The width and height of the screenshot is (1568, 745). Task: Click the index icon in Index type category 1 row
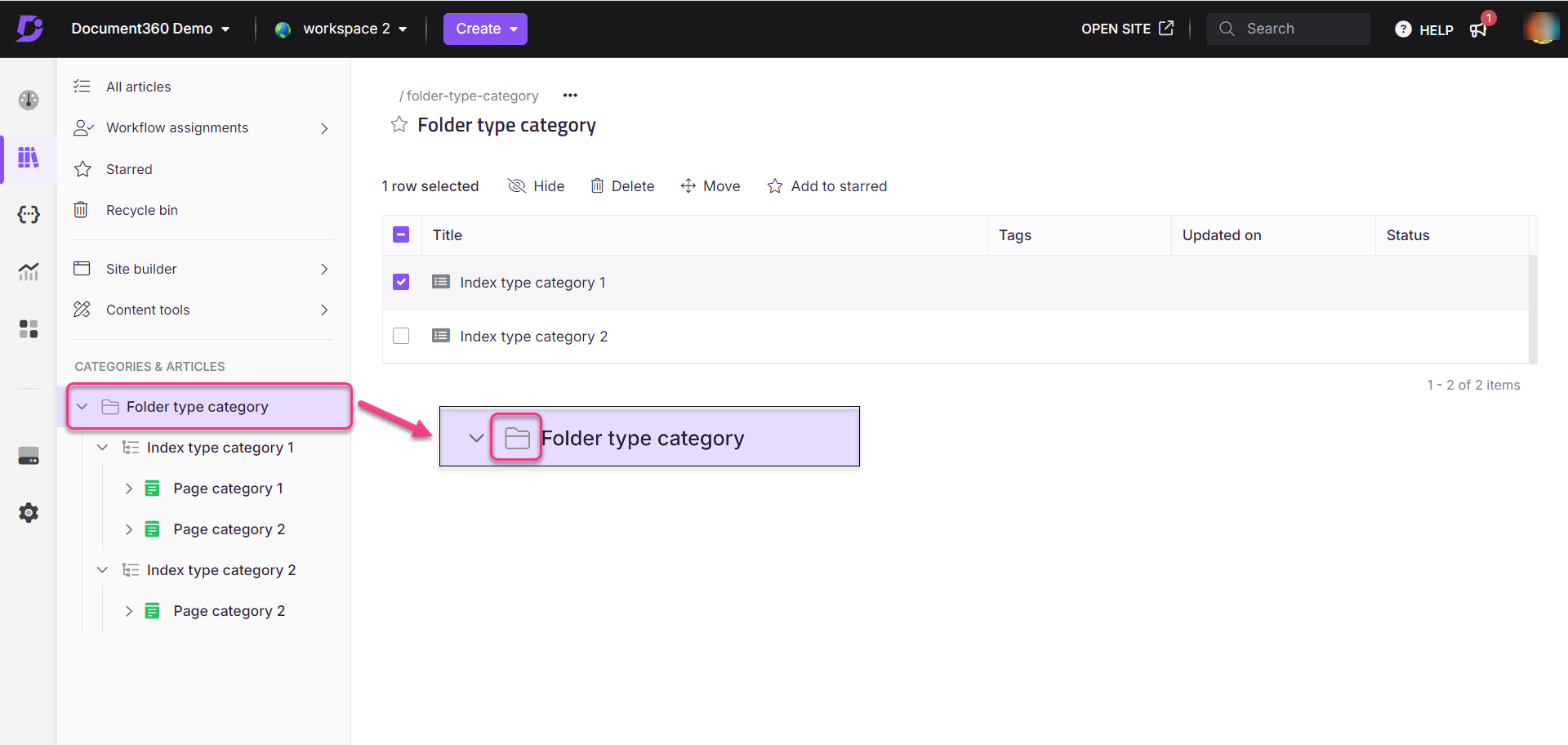pos(441,282)
